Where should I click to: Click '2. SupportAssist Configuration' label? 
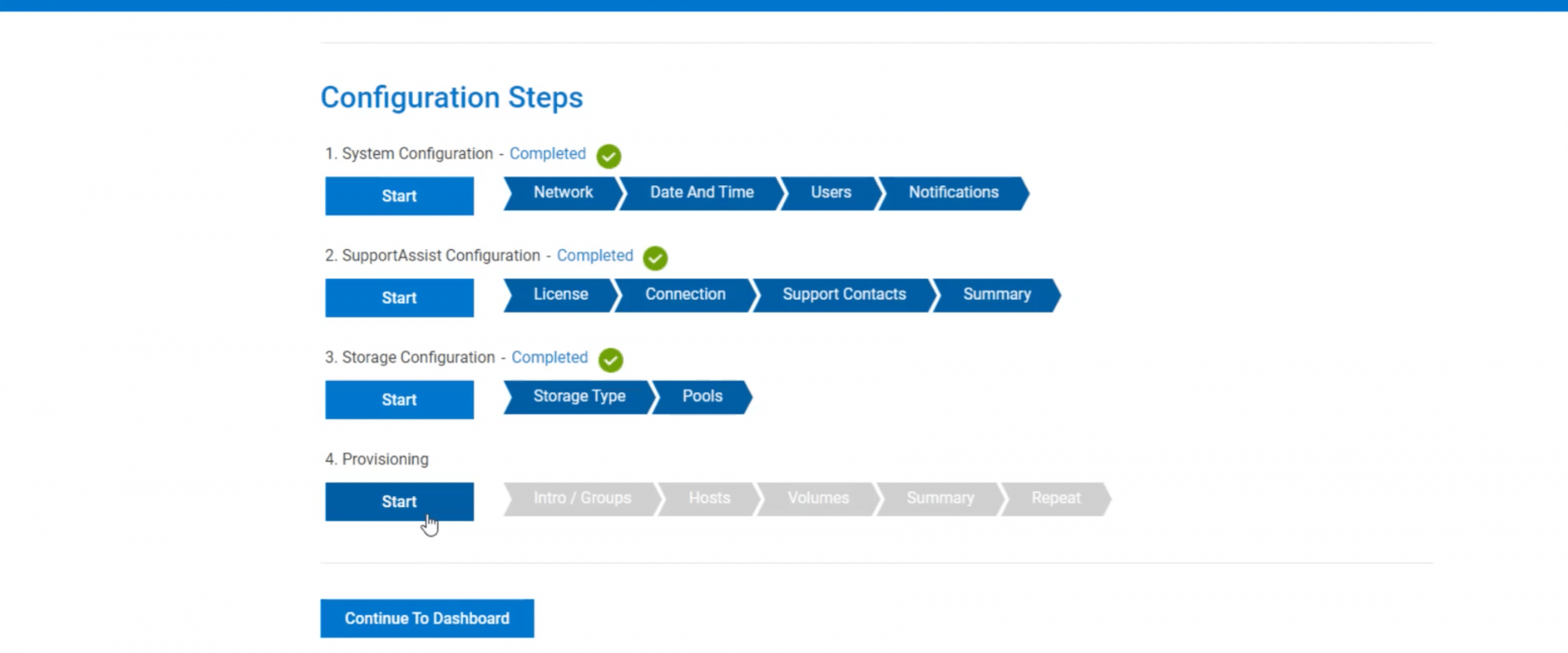coord(432,255)
